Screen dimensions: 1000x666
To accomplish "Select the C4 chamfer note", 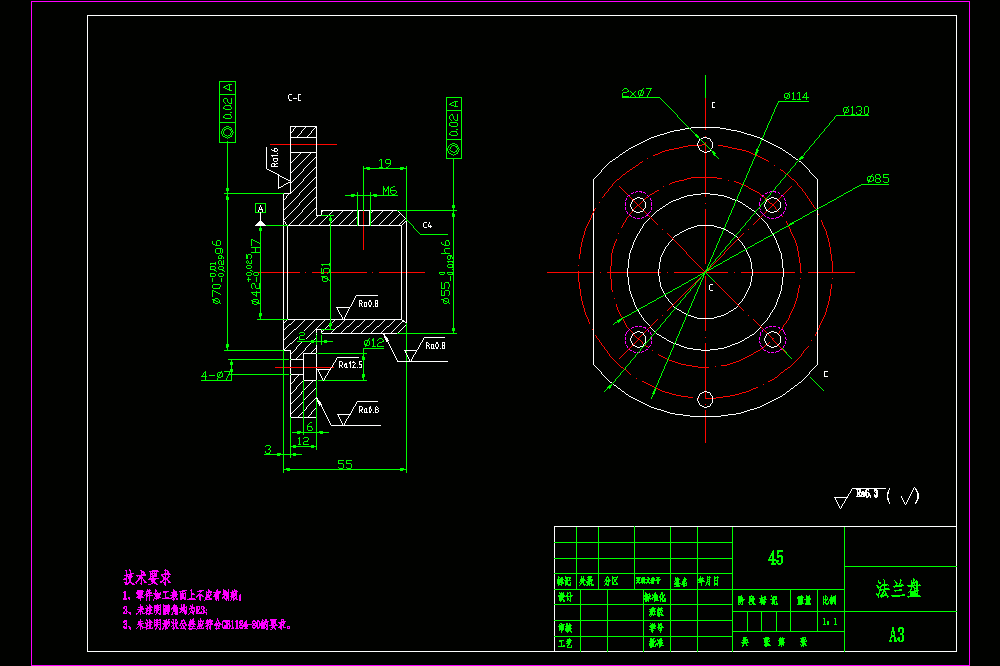I will tap(427, 225).
